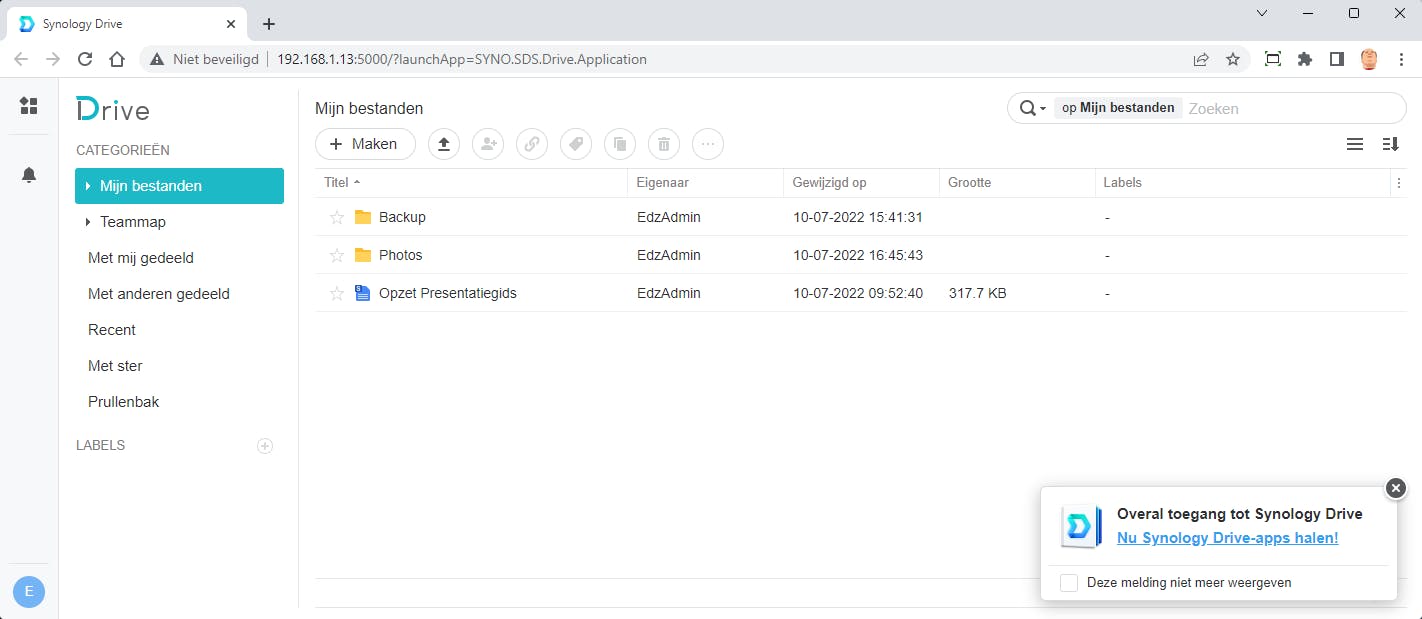Click the Nu Synology Drive-apps halen link

click(x=1227, y=538)
